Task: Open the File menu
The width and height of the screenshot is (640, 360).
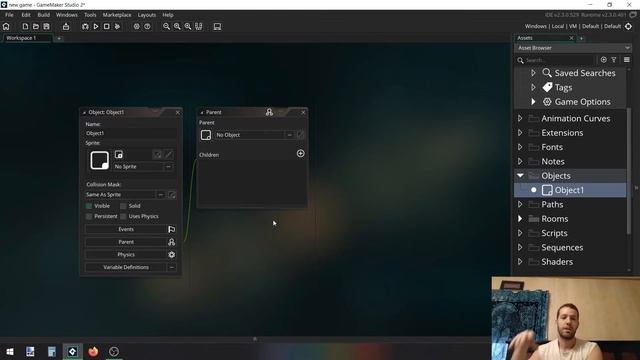Action: coord(9,15)
